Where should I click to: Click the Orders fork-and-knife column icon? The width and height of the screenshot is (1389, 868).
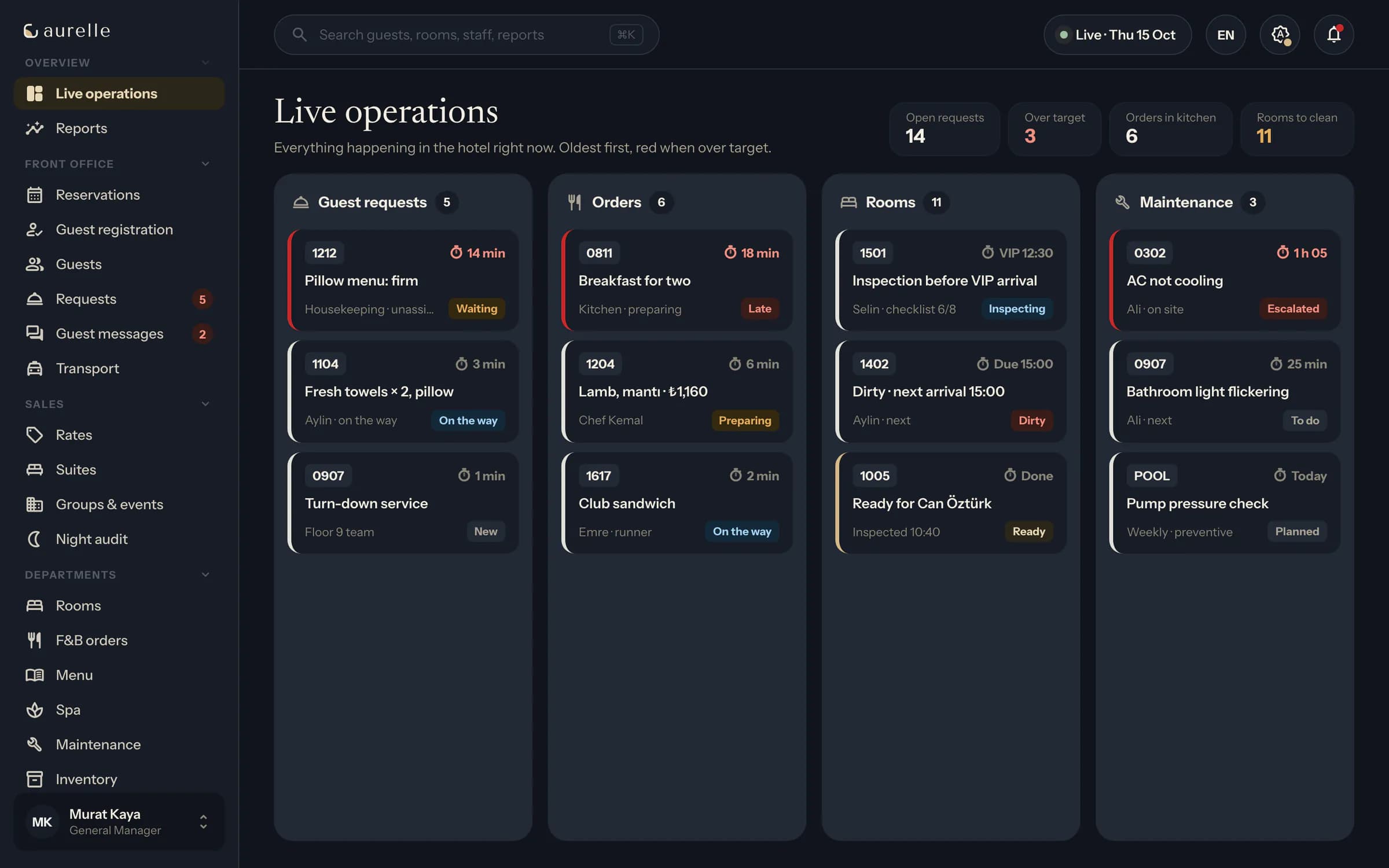pyautogui.click(x=575, y=203)
